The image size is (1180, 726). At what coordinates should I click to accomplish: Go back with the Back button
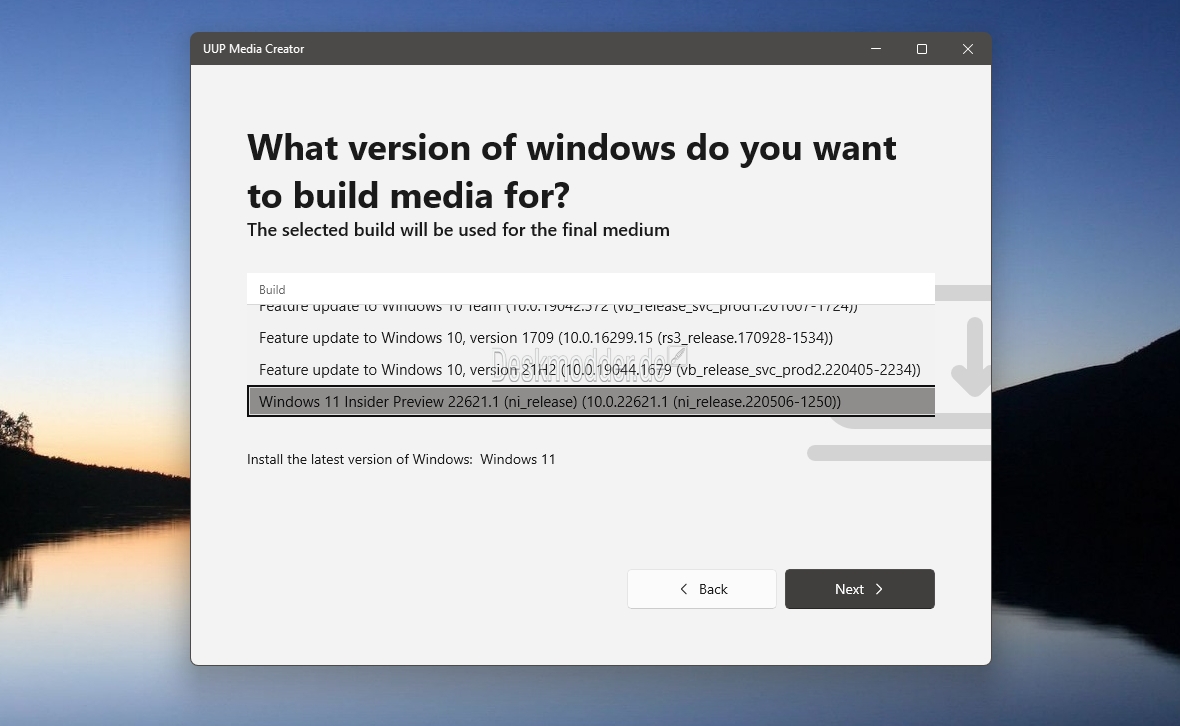(x=701, y=589)
